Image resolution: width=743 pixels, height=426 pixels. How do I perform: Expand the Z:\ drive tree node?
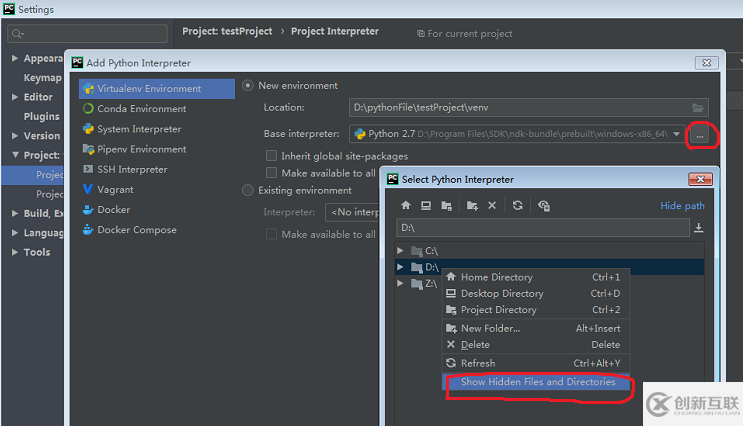400,283
